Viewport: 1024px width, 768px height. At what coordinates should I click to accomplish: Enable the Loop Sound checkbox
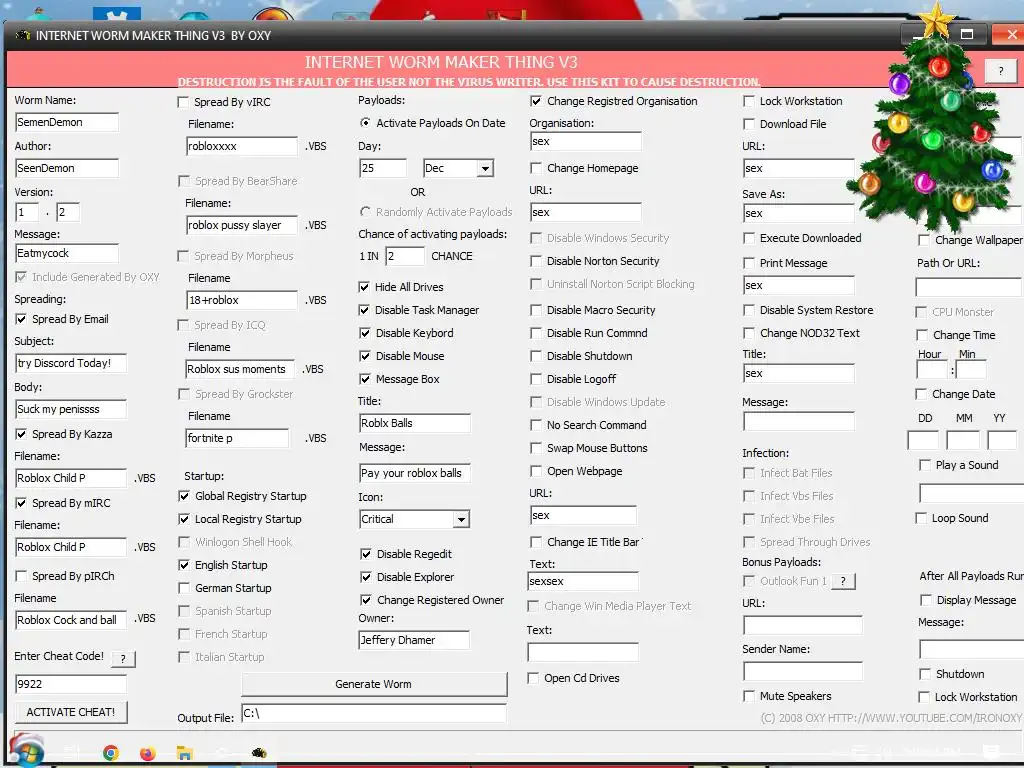pos(921,518)
